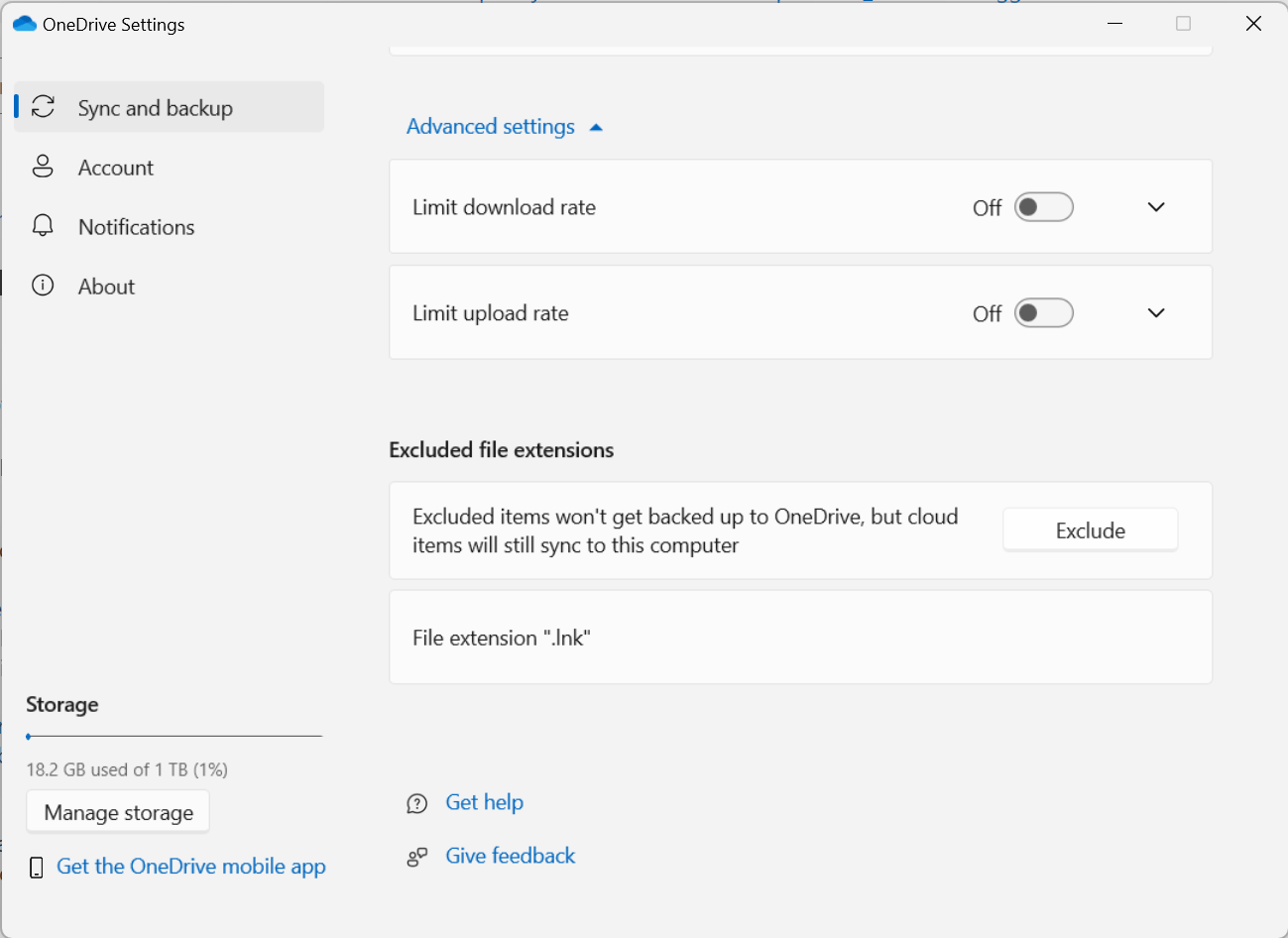Viewport: 1288px width, 938px height.
Task: Expand the Limit download rate options
Action: click(x=1155, y=206)
